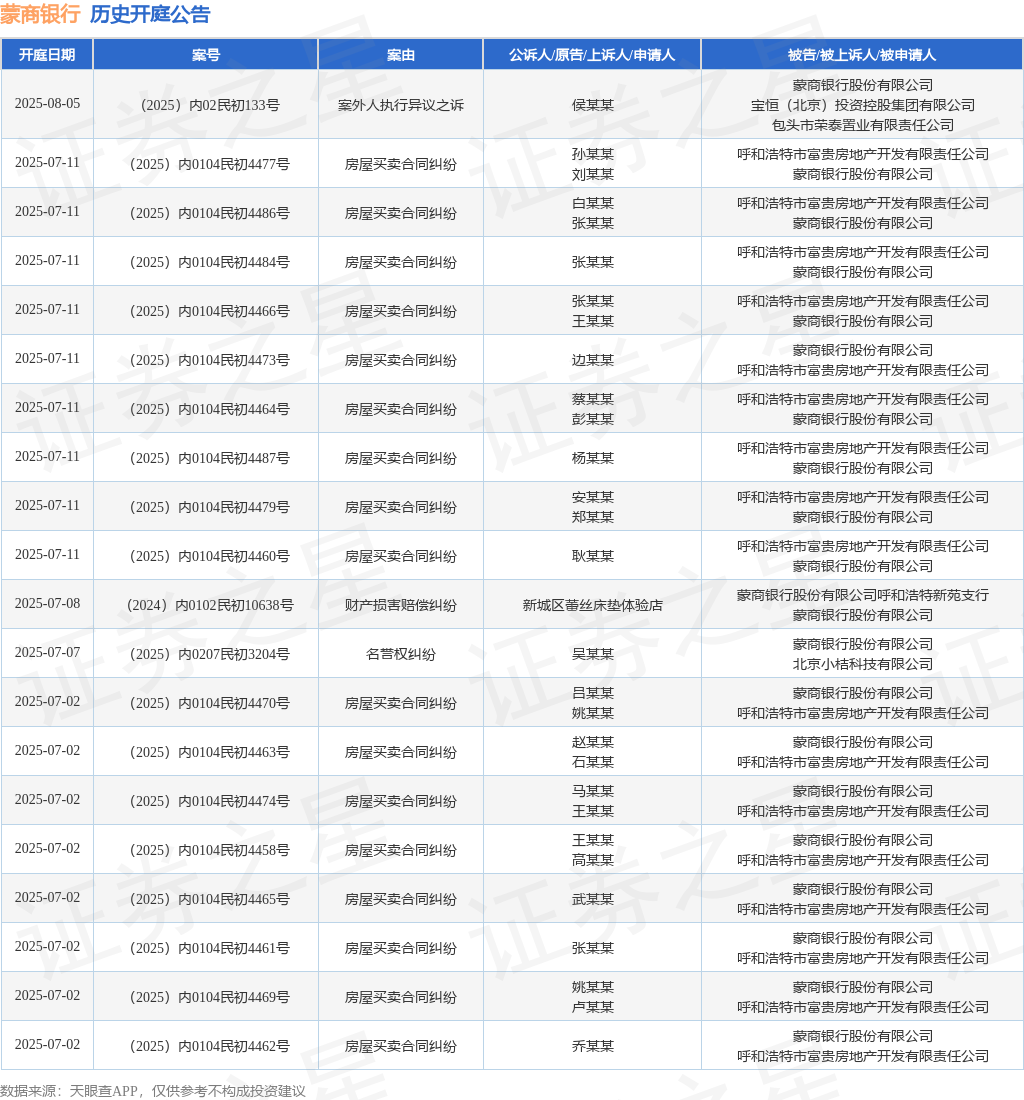Viewport: 1024px width, 1100px height.
Task: Click 名誉权纠纷 cell
Action: click(x=400, y=655)
